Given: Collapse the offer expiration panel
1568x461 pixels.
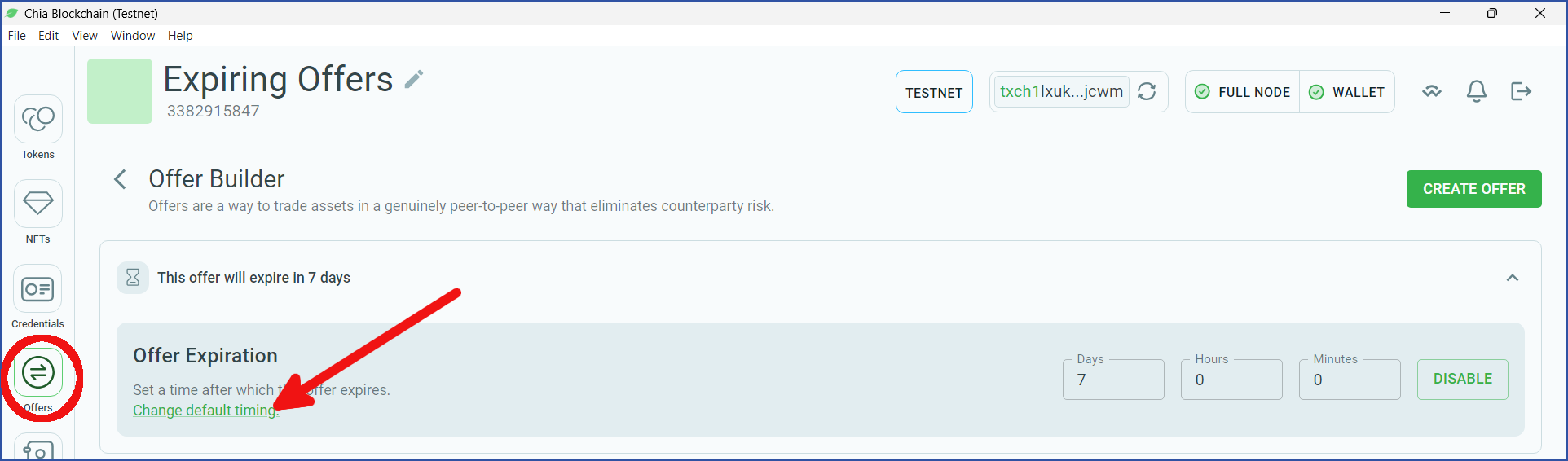Looking at the screenshot, I should point(1512,278).
